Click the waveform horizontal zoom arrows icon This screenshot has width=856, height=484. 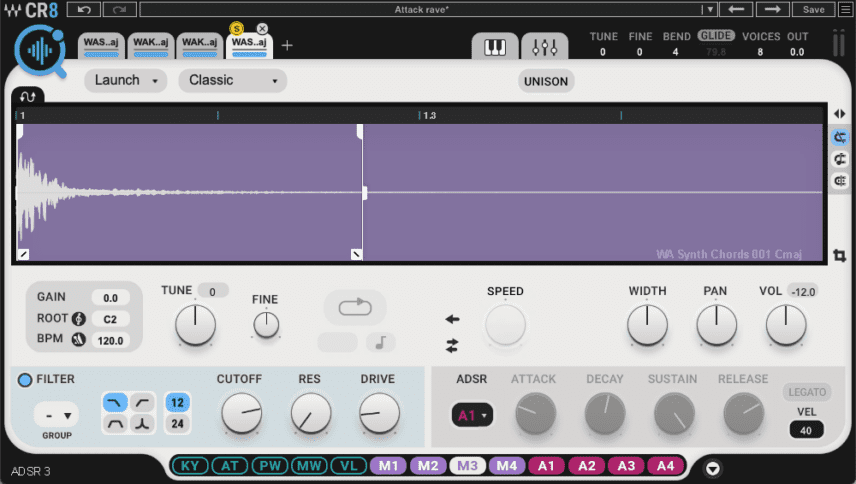[840, 114]
